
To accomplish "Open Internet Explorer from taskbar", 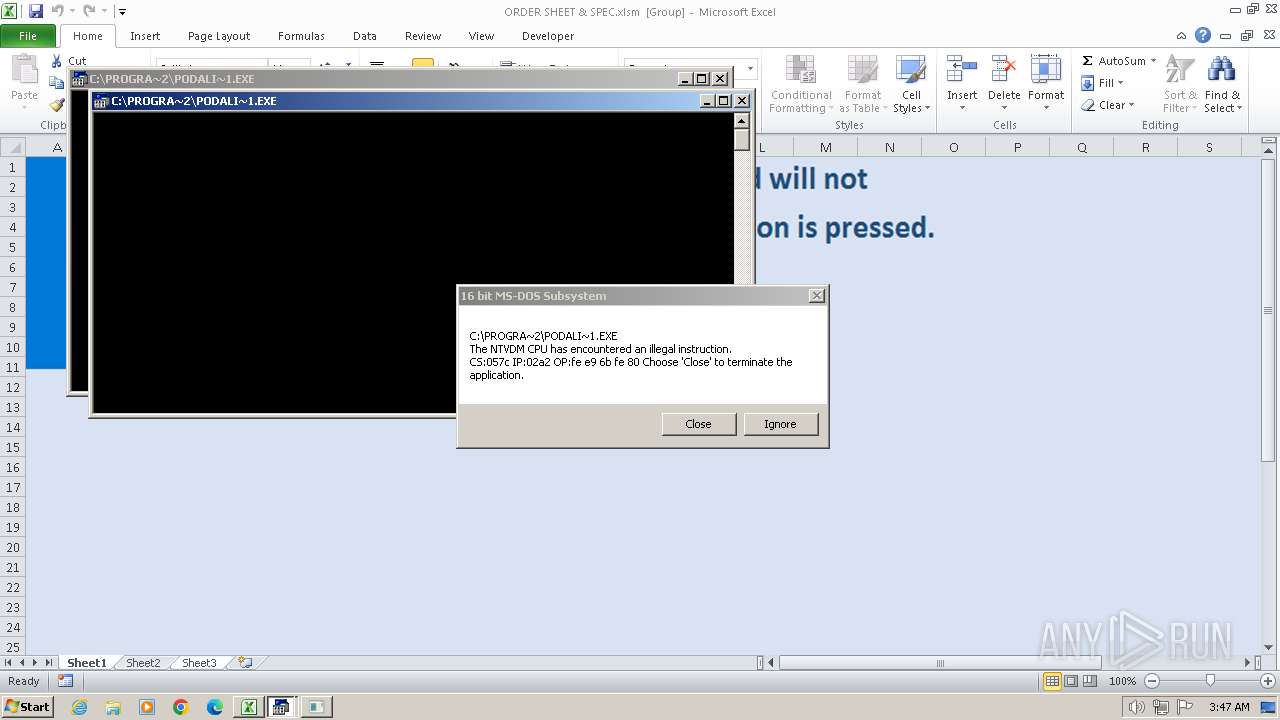I will click(79, 707).
